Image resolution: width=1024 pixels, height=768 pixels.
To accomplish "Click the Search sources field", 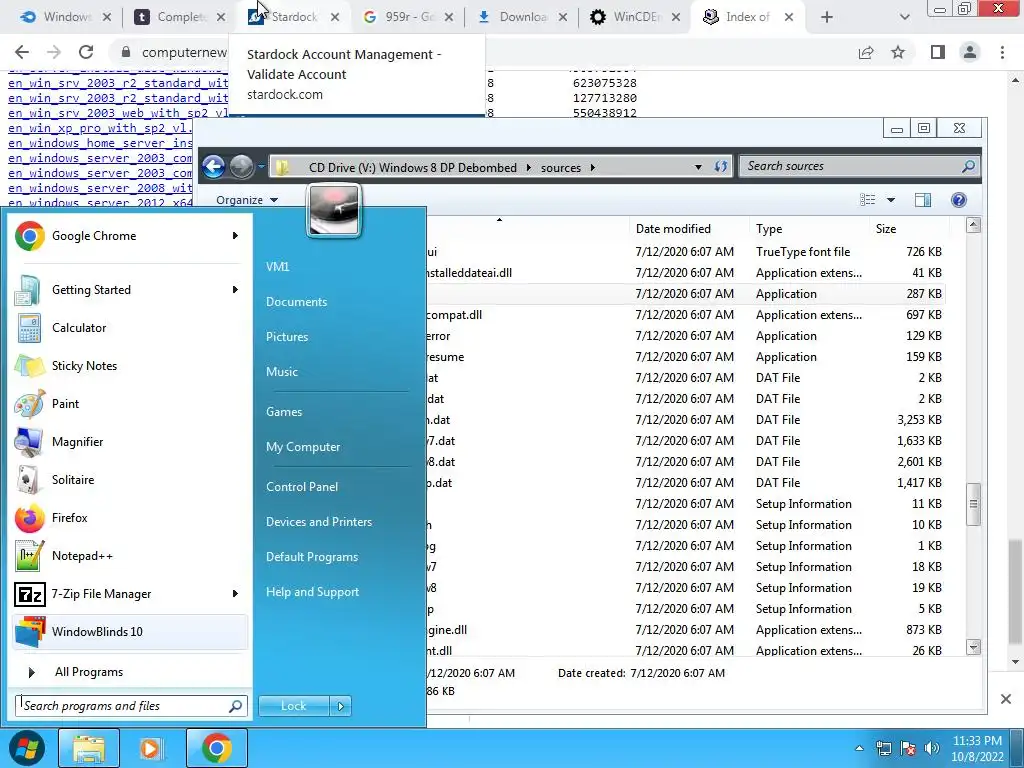I will (859, 167).
